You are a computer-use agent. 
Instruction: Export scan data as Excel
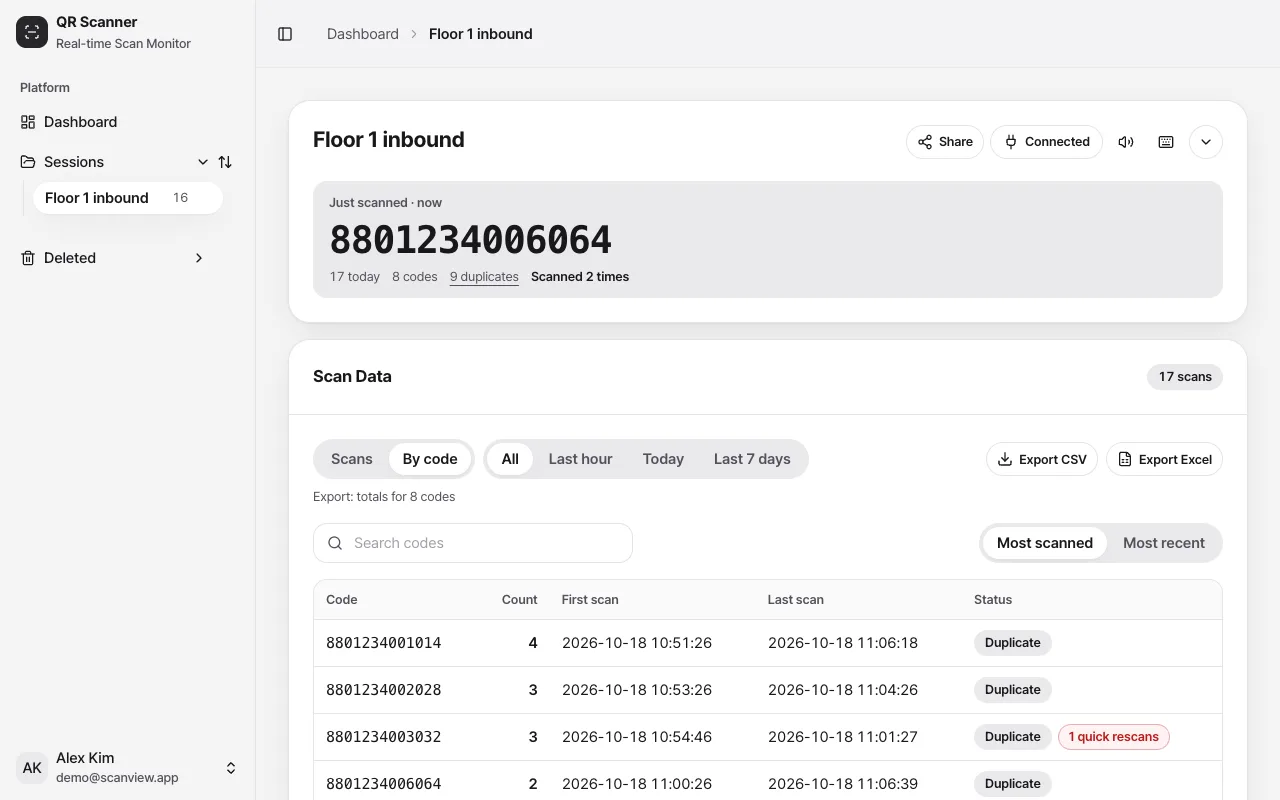[1164, 459]
